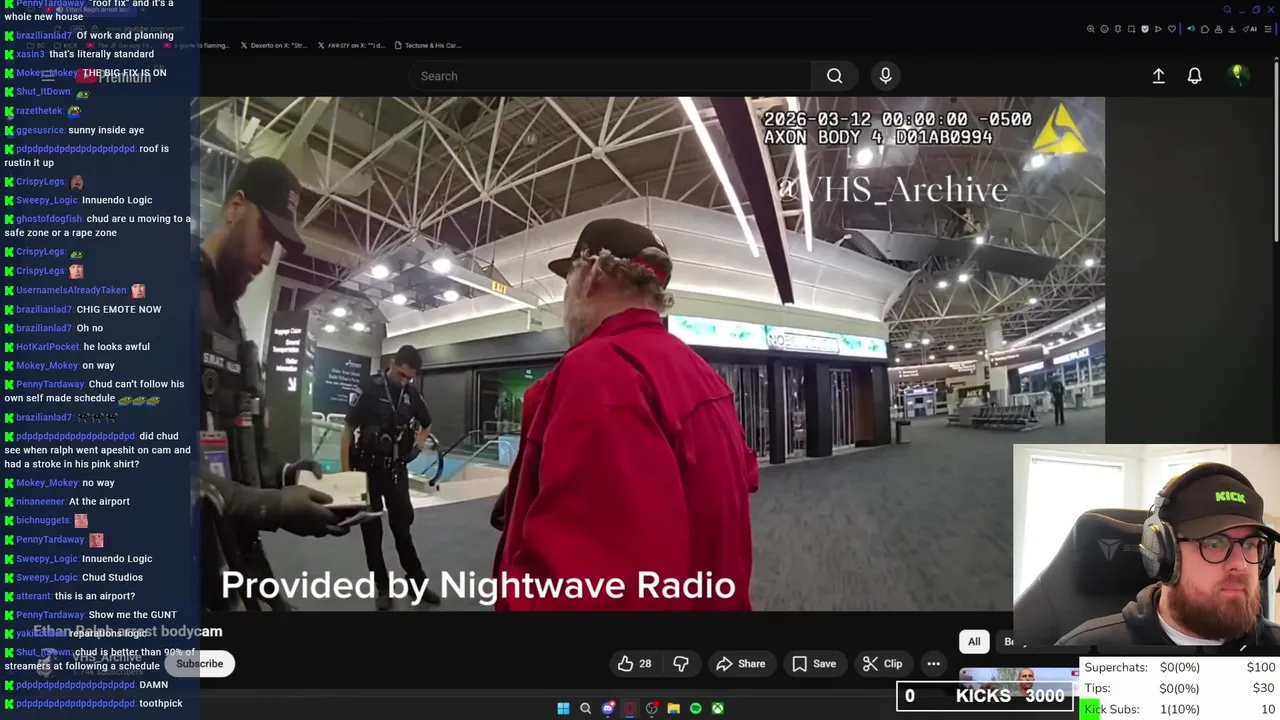Open Discord from the taskbar

tap(608, 709)
